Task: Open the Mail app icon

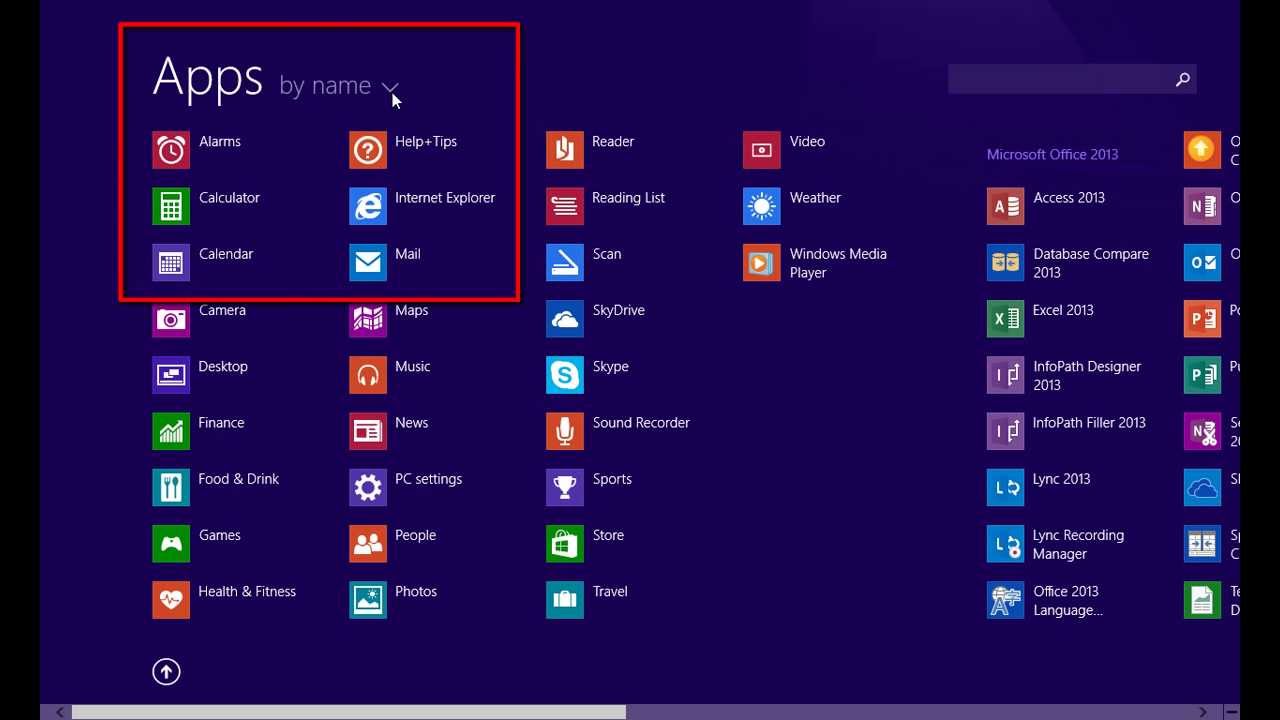Action: point(368,263)
